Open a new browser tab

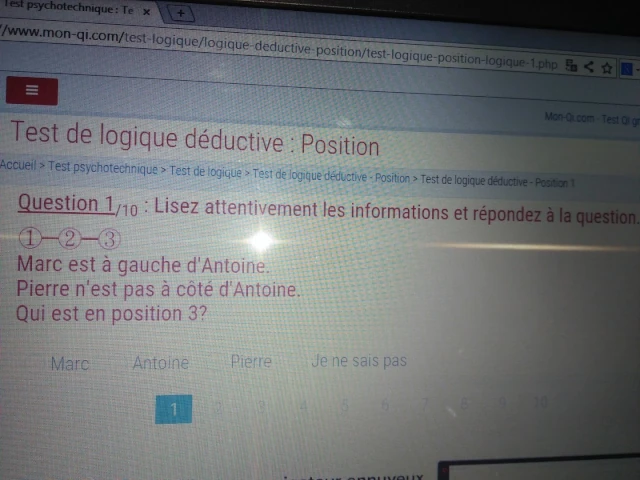pyautogui.click(x=180, y=13)
